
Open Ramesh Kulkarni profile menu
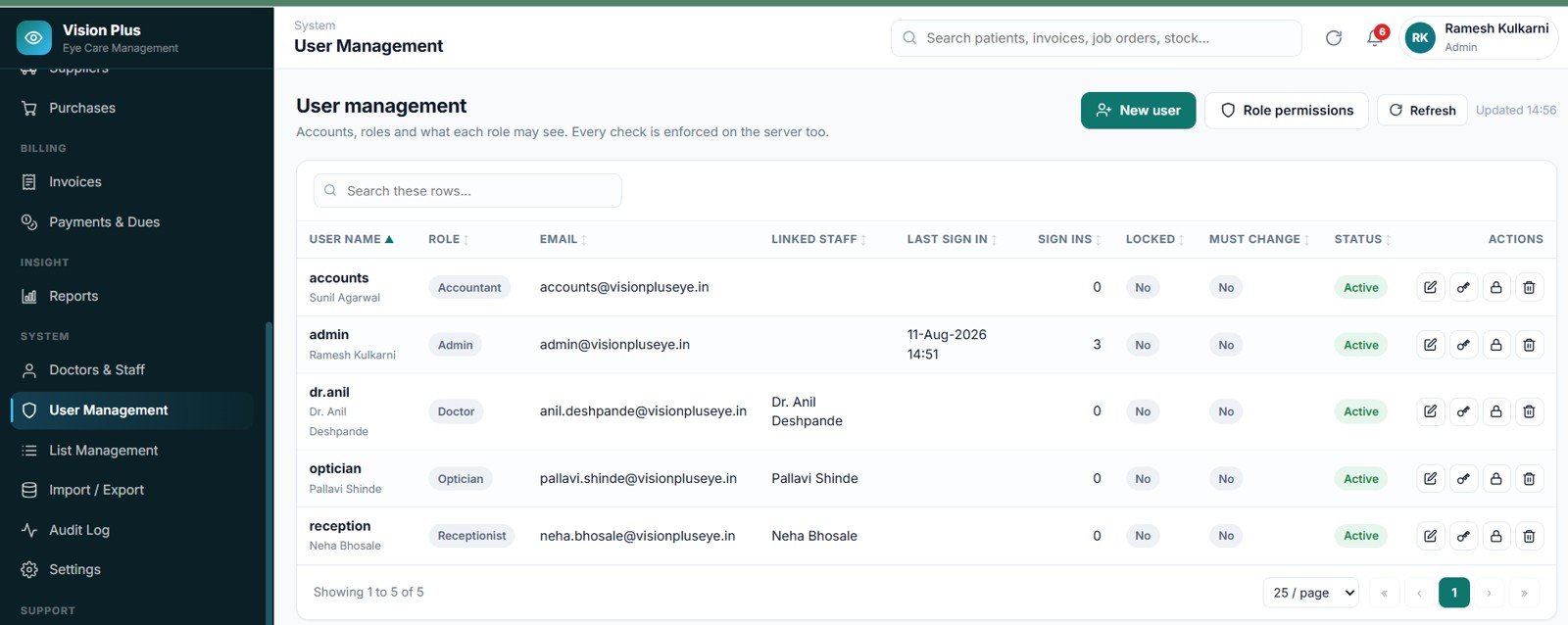tap(1479, 38)
